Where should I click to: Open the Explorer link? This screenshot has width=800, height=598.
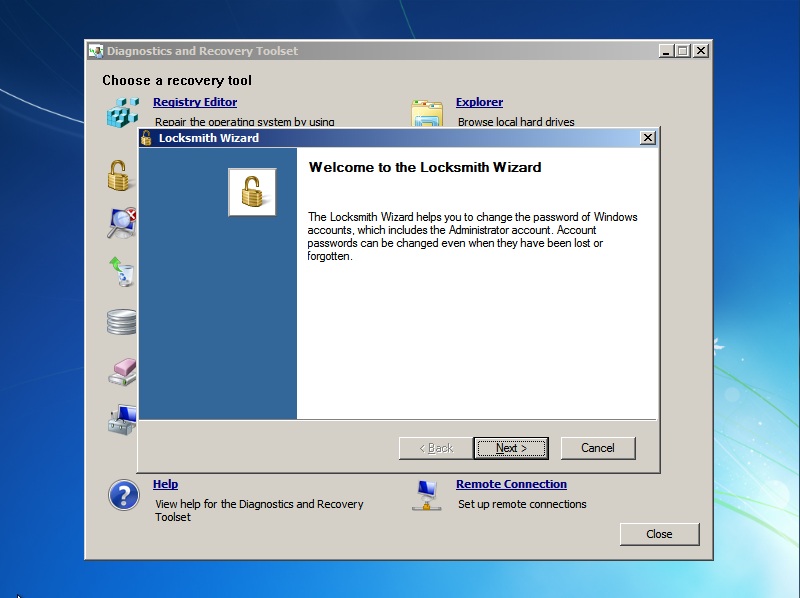(x=479, y=102)
